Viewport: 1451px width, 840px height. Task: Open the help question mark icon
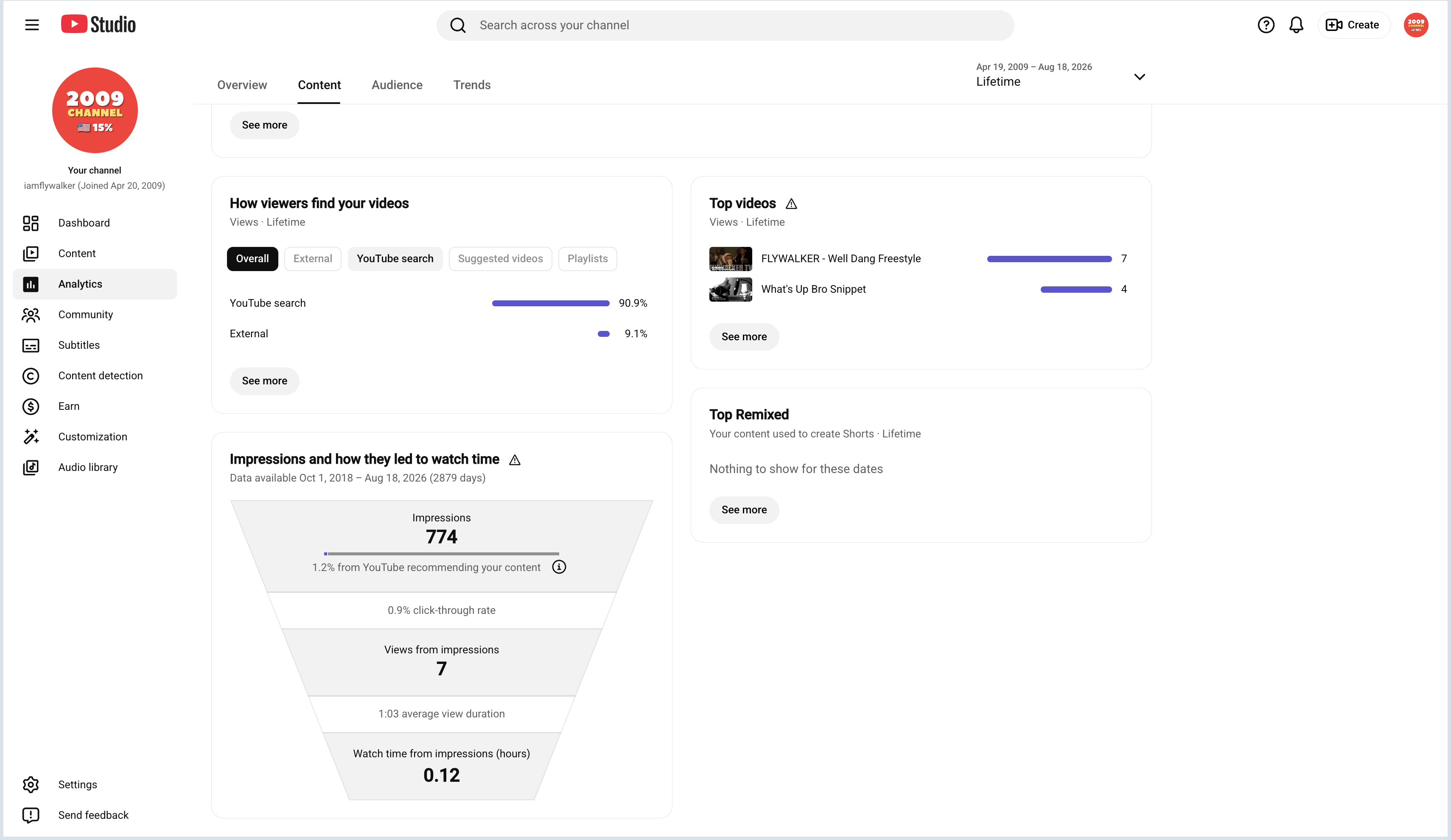click(1266, 25)
